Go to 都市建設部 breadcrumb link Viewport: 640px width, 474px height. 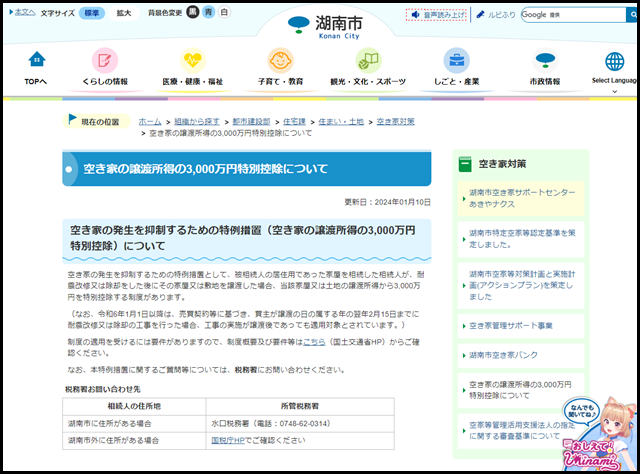pyautogui.click(x=251, y=122)
